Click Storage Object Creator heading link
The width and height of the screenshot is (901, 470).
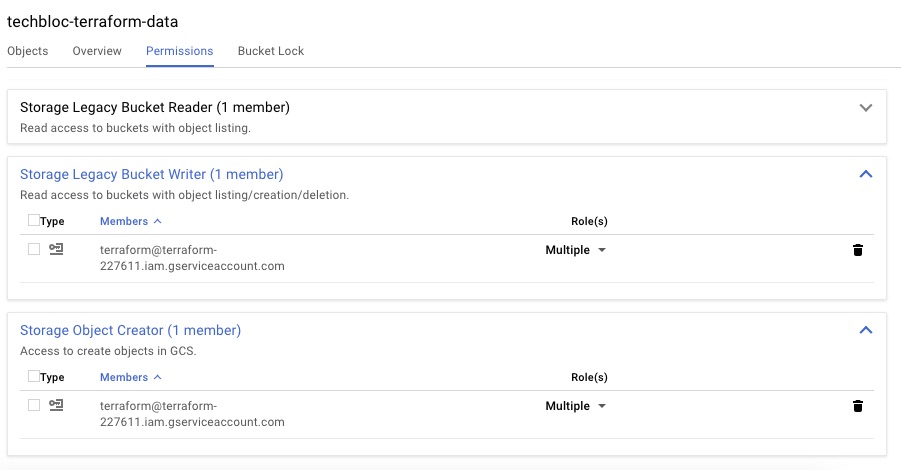[130, 330]
